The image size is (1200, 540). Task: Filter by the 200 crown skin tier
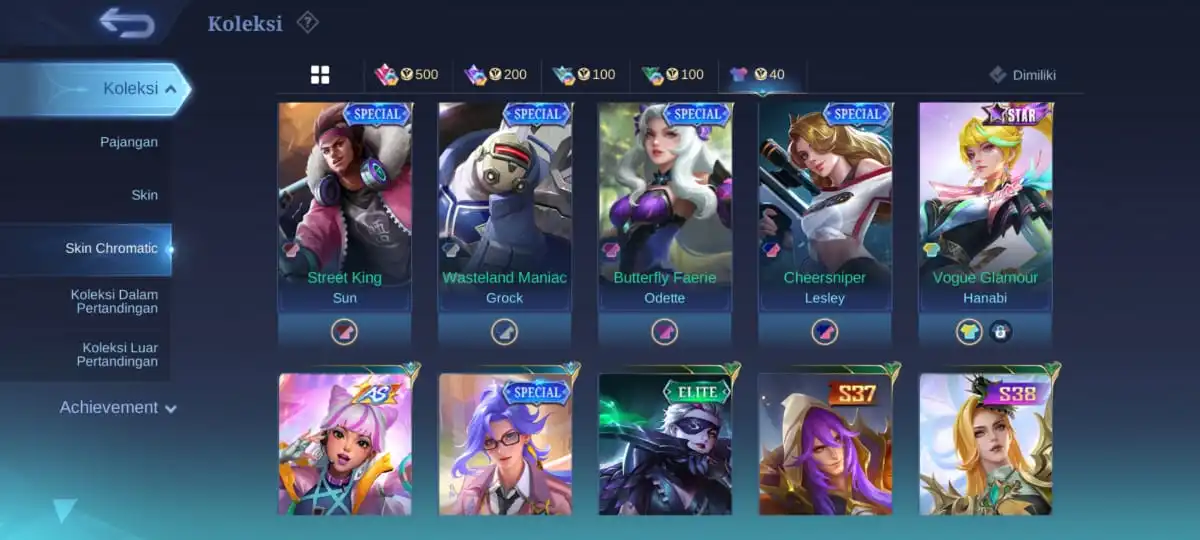point(496,75)
